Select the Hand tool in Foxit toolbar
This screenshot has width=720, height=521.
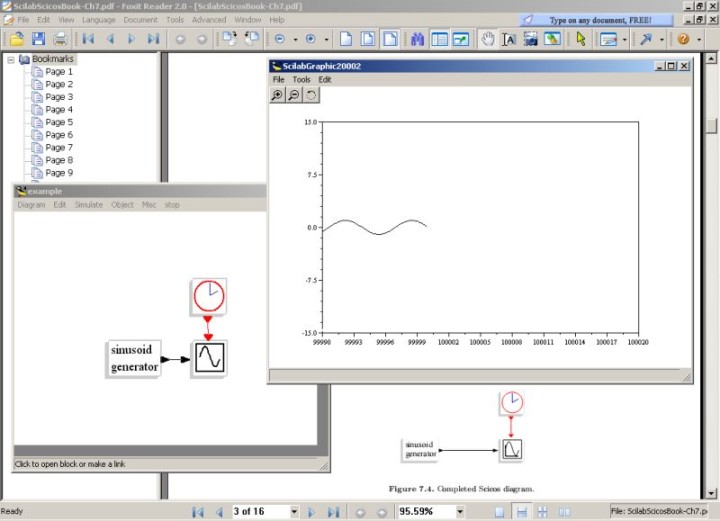(487, 39)
